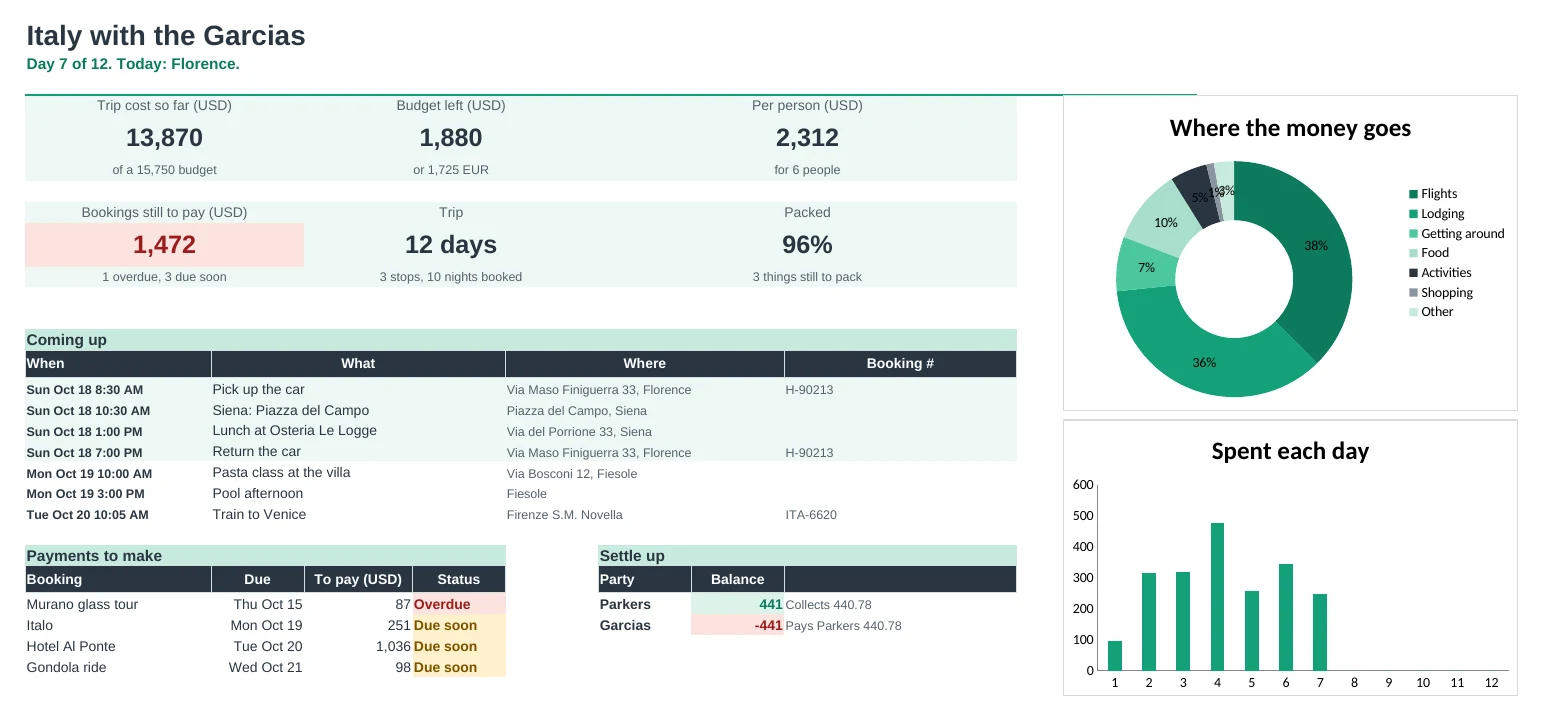Click the Flights legend color swatch
This screenshot has height=720, width=1542.
(x=1413, y=194)
